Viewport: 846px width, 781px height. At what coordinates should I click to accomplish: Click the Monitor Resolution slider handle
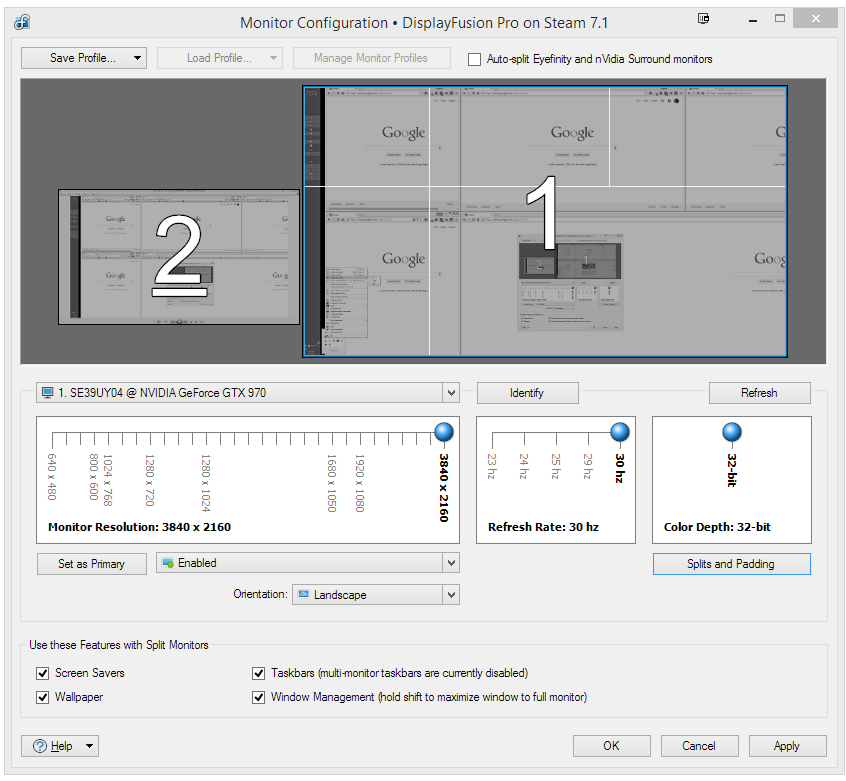point(444,432)
